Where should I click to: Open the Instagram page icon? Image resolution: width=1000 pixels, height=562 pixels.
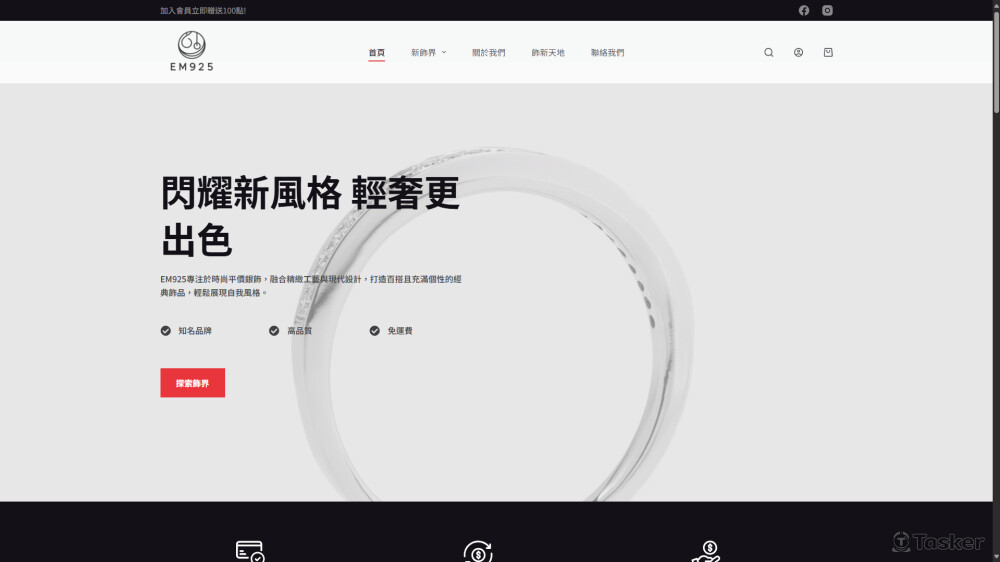pyautogui.click(x=827, y=10)
